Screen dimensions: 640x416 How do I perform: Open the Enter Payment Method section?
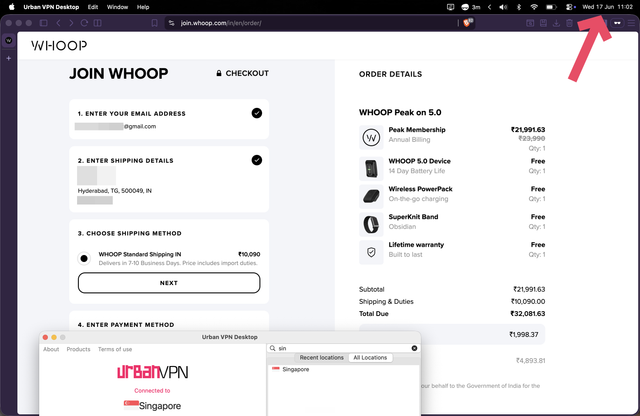click(126, 325)
